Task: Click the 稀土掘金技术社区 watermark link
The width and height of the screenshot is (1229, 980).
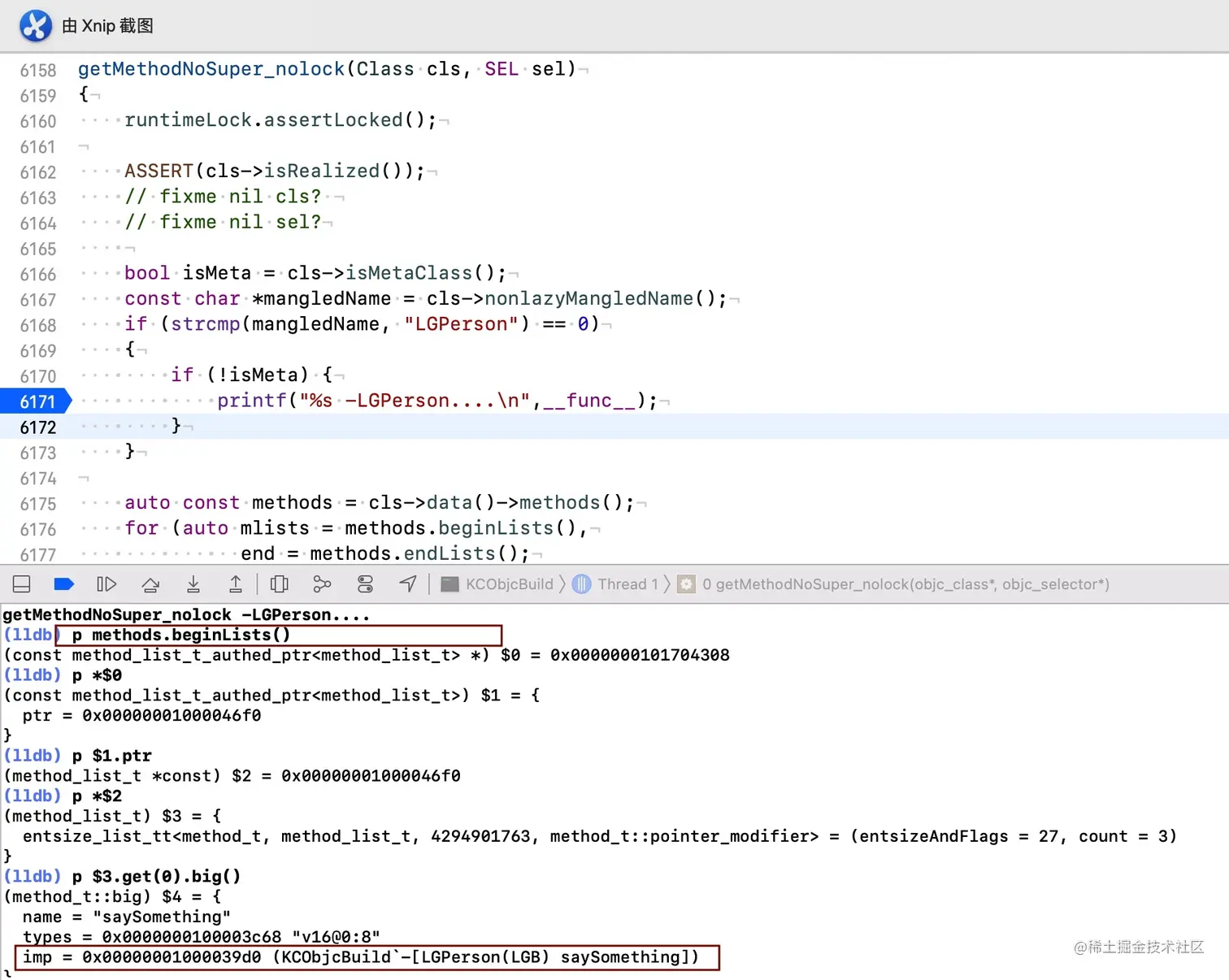Action: click(x=1138, y=947)
